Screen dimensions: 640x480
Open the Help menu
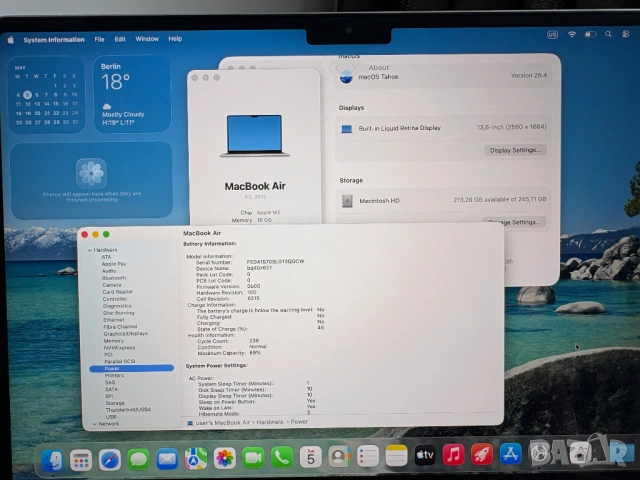[x=175, y=39]
